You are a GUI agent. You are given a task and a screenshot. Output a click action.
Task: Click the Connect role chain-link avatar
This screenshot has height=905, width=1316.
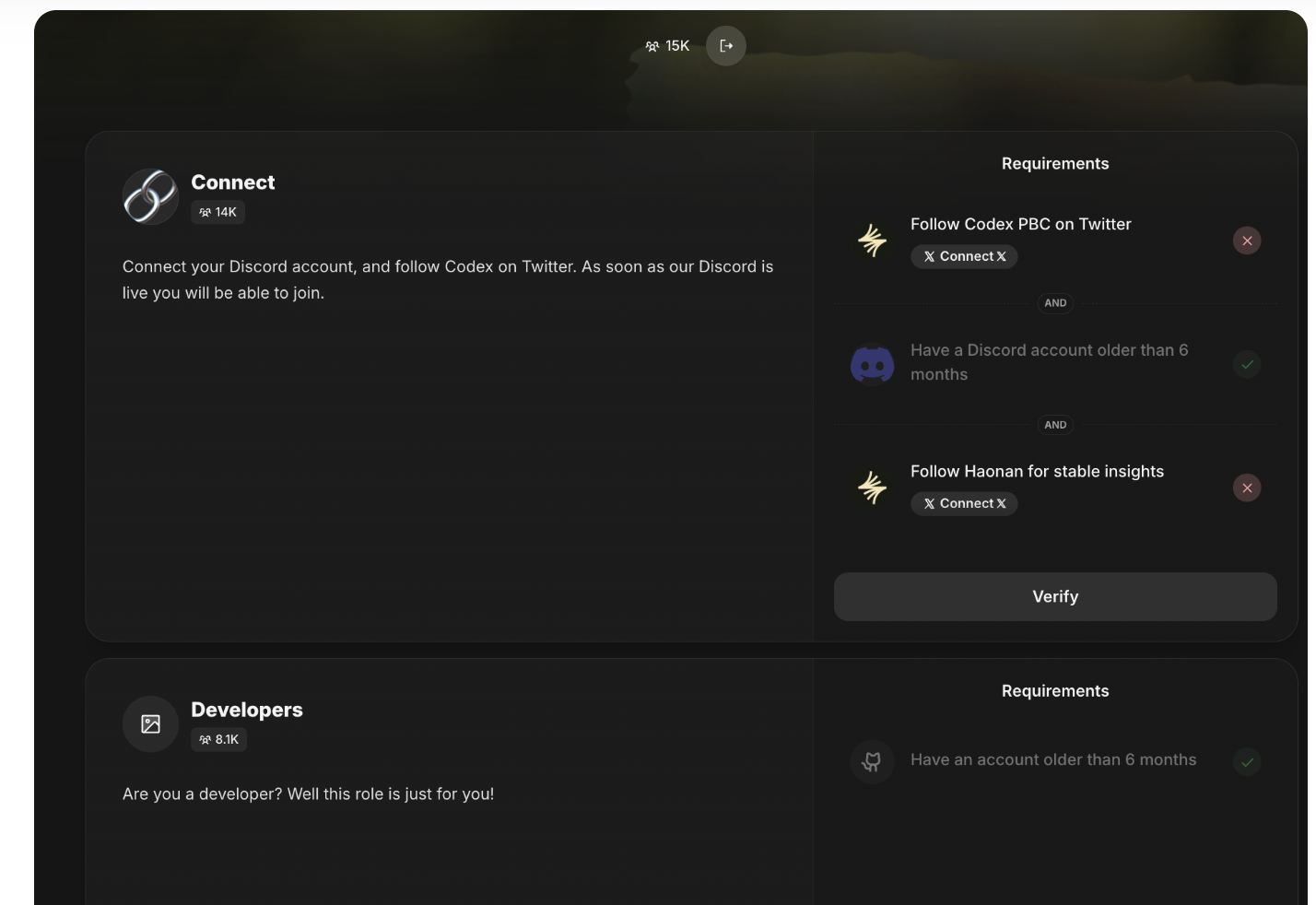coord(150,196)
